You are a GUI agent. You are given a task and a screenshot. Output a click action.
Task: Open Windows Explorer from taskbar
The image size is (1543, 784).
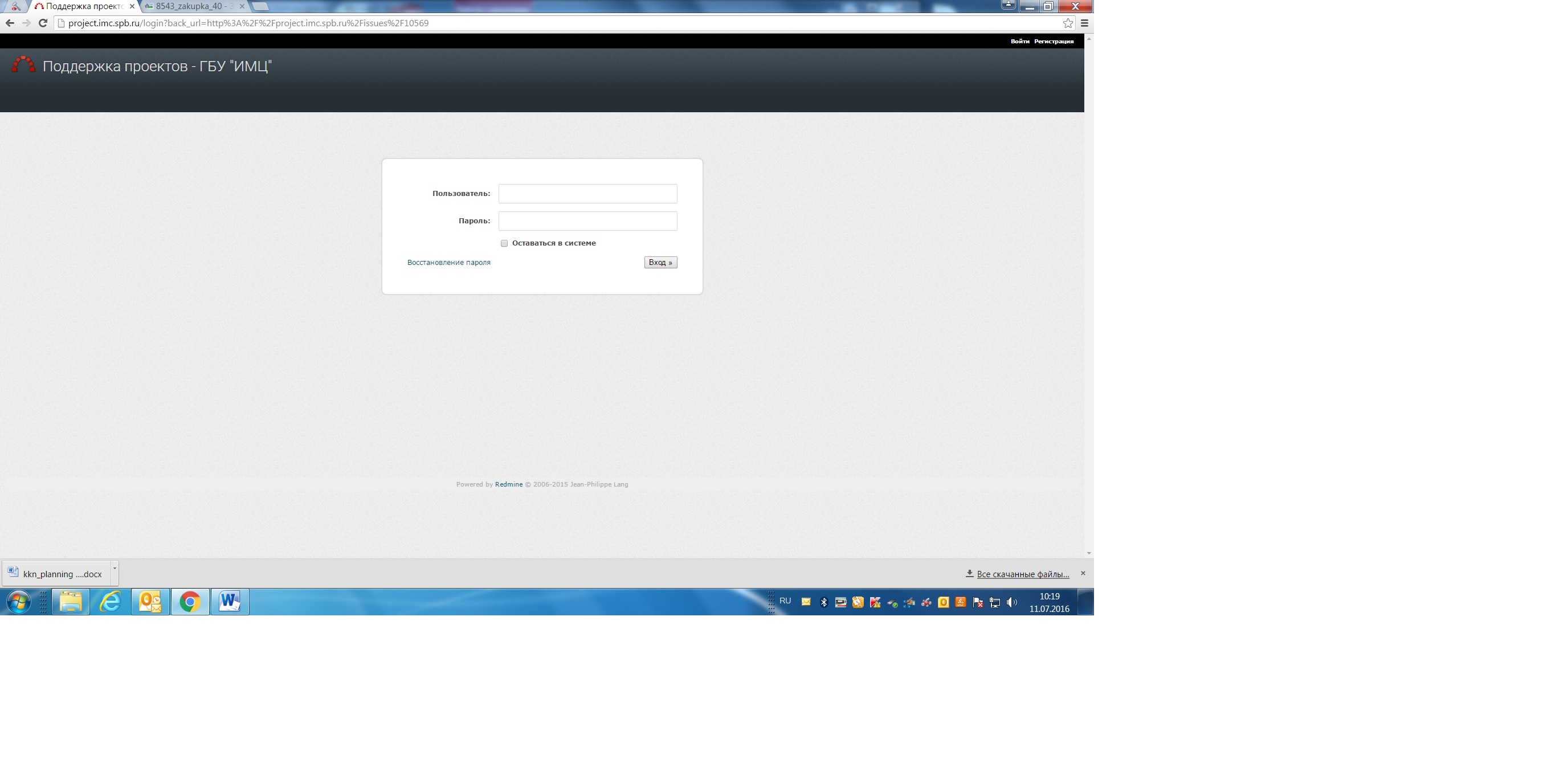click(71, 601)
